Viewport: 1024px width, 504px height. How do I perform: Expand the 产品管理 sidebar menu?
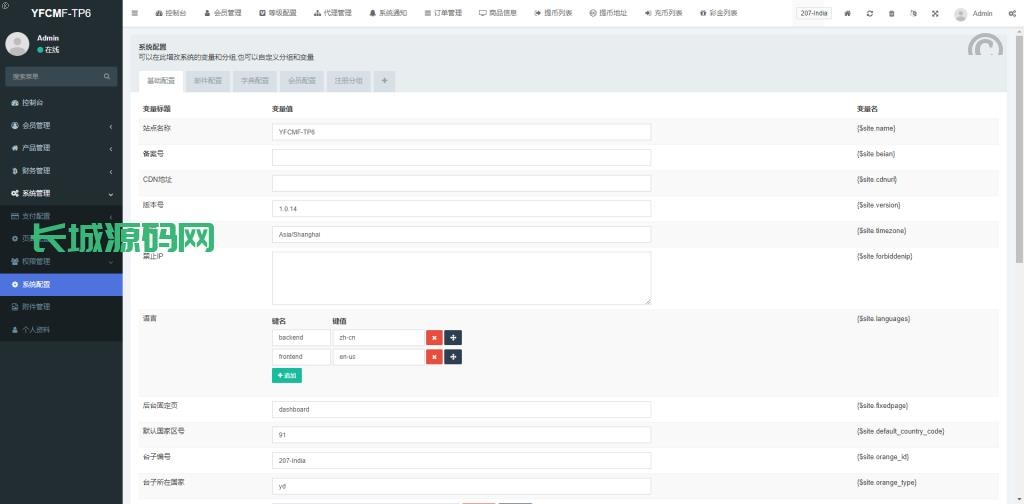pos(60,148)
